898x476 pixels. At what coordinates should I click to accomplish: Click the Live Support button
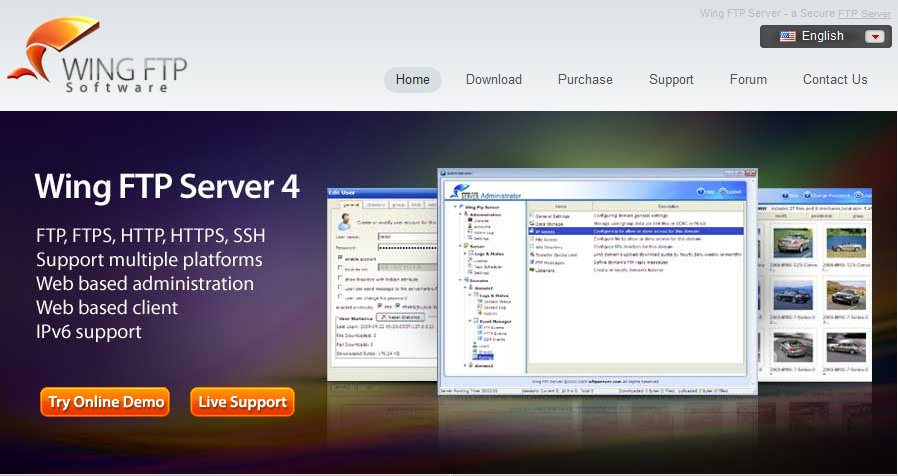pyautogui.click(x=242, y=402)
